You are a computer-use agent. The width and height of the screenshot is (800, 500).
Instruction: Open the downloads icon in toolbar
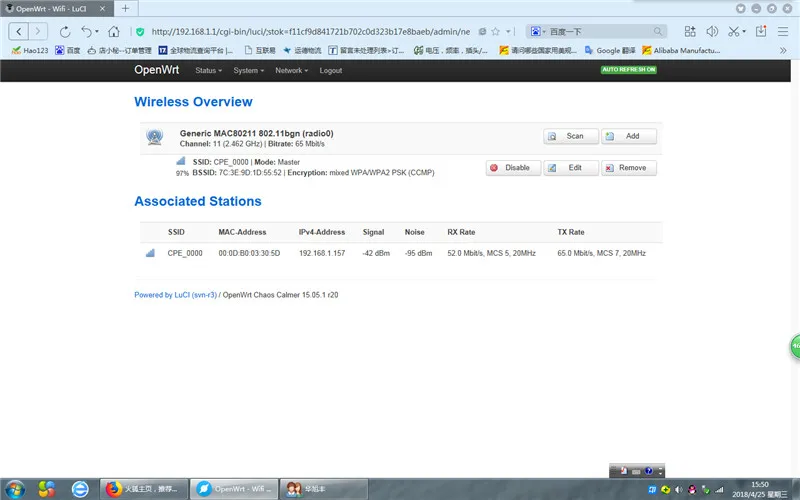pyautogui.click(x=761, y=31)
